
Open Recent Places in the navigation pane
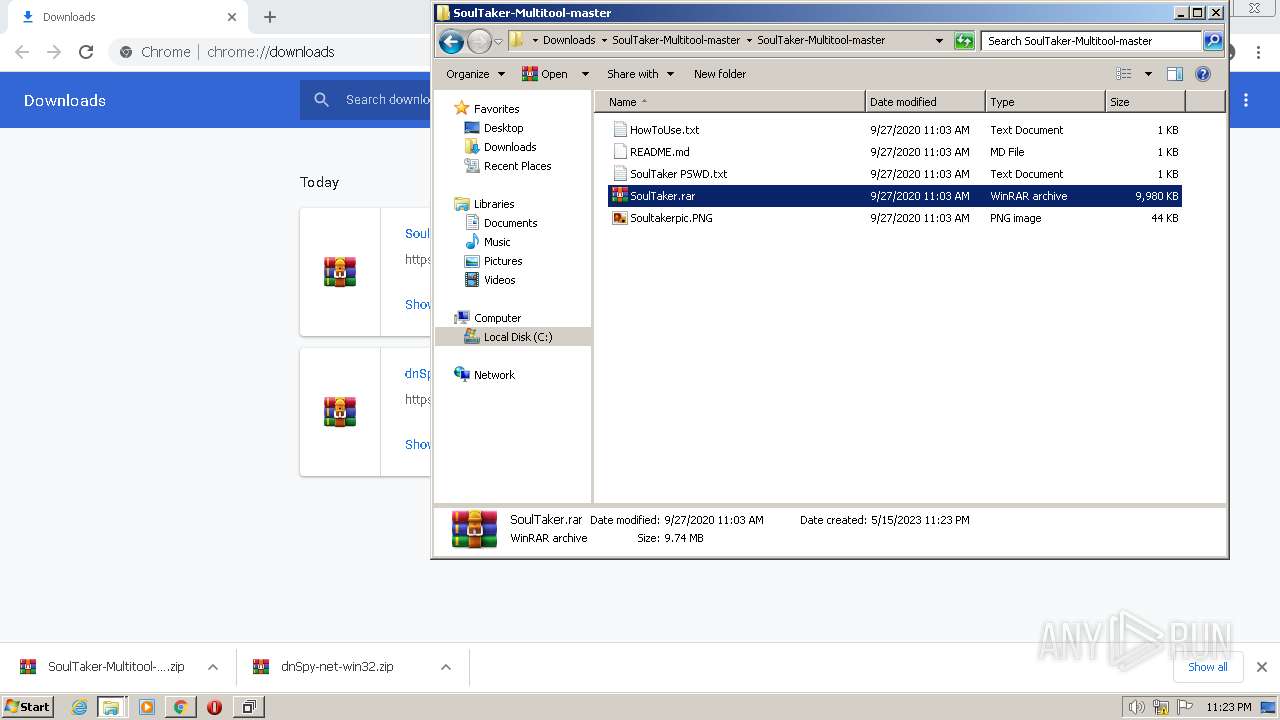[x=517, y=166]
